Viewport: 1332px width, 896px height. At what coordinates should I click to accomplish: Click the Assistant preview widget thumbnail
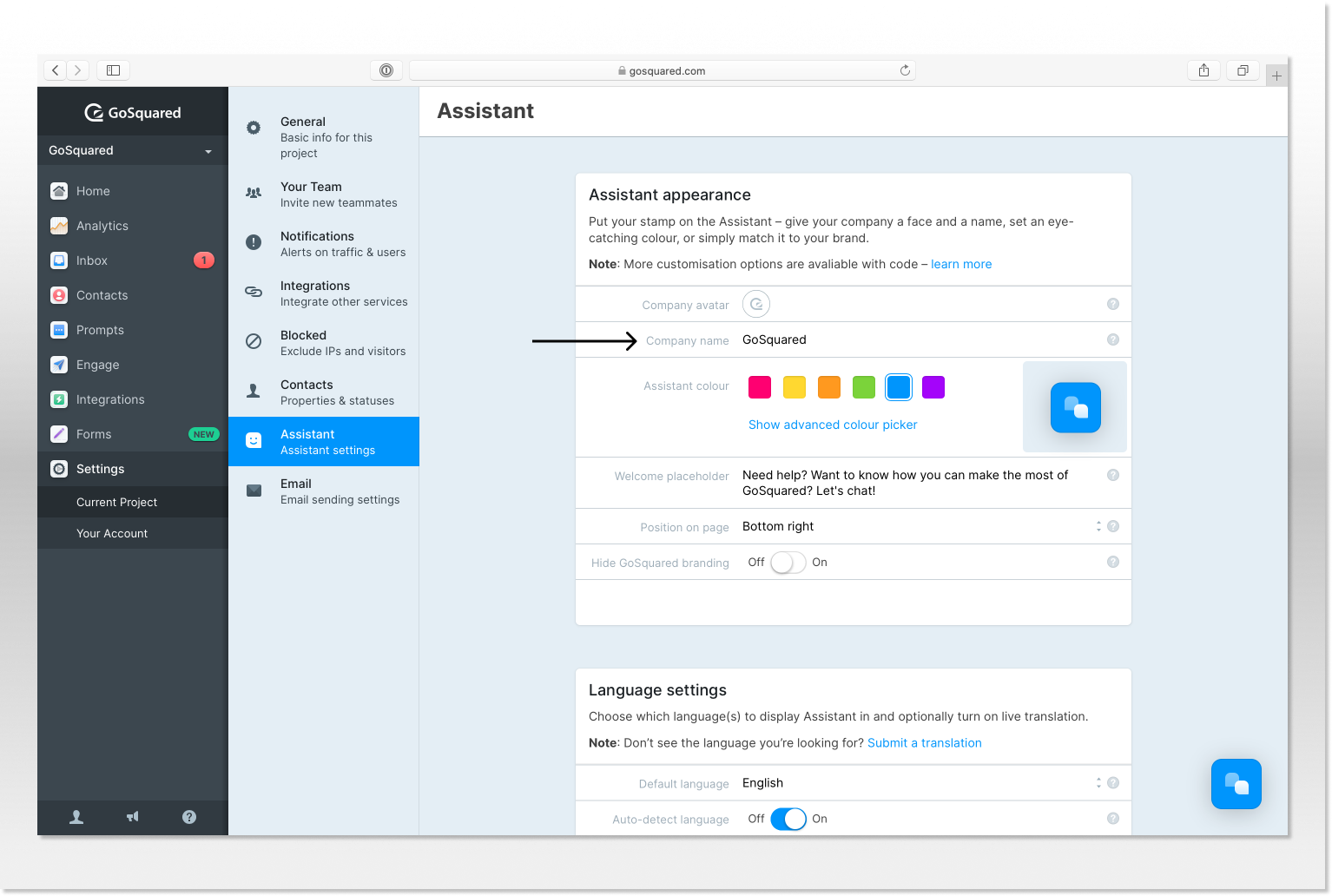coord(1076,407)
